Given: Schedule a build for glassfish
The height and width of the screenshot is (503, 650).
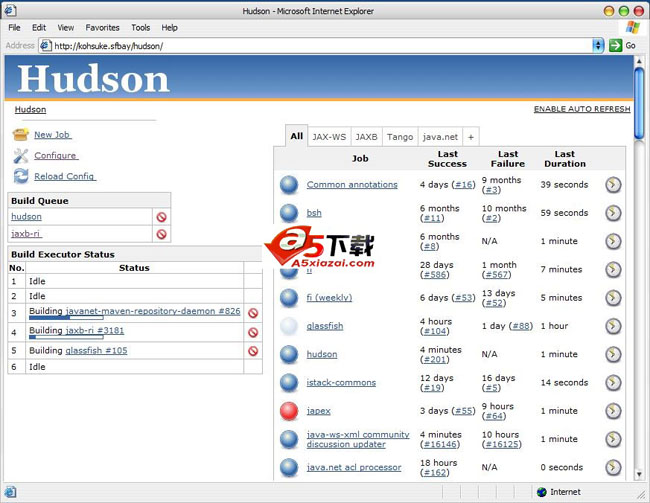Looking at the screenshot, I should coord(613,326).
